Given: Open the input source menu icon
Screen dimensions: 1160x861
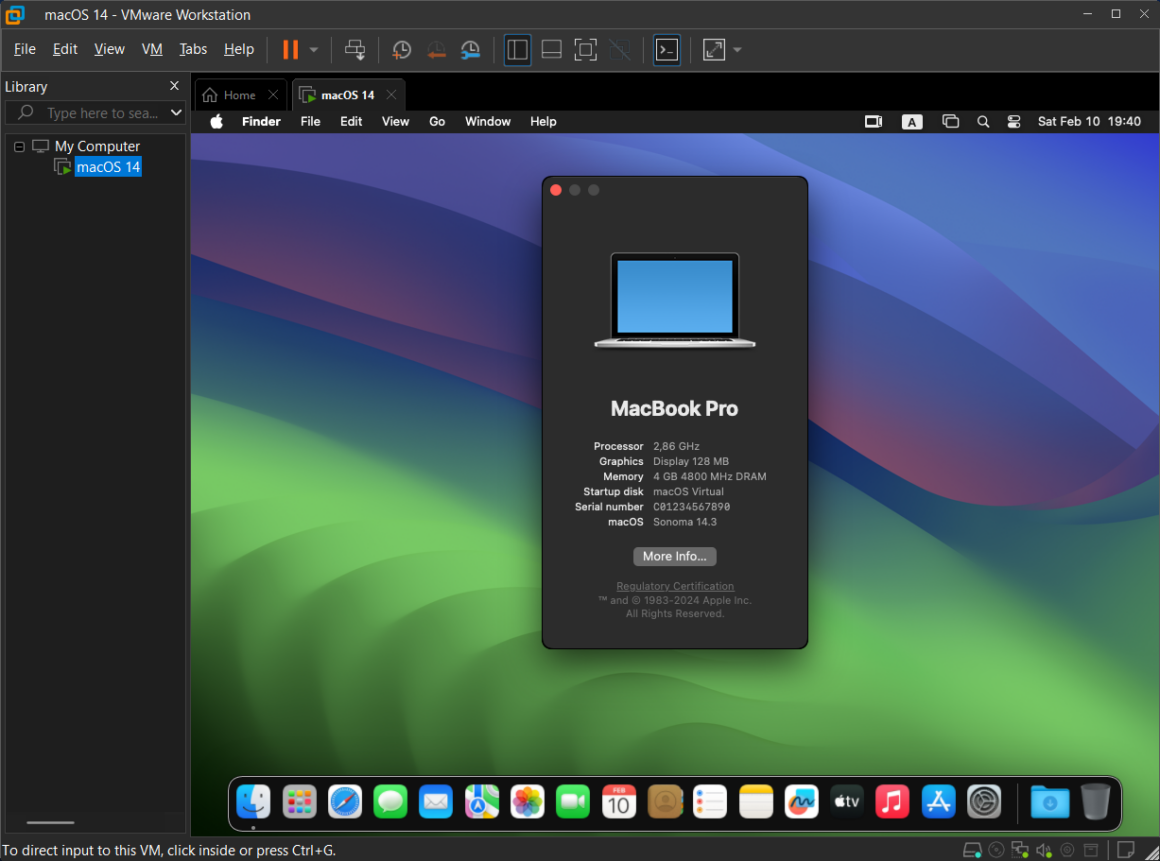Looking at the screenshot, I should pyautogui.click(x=911, y=122).
